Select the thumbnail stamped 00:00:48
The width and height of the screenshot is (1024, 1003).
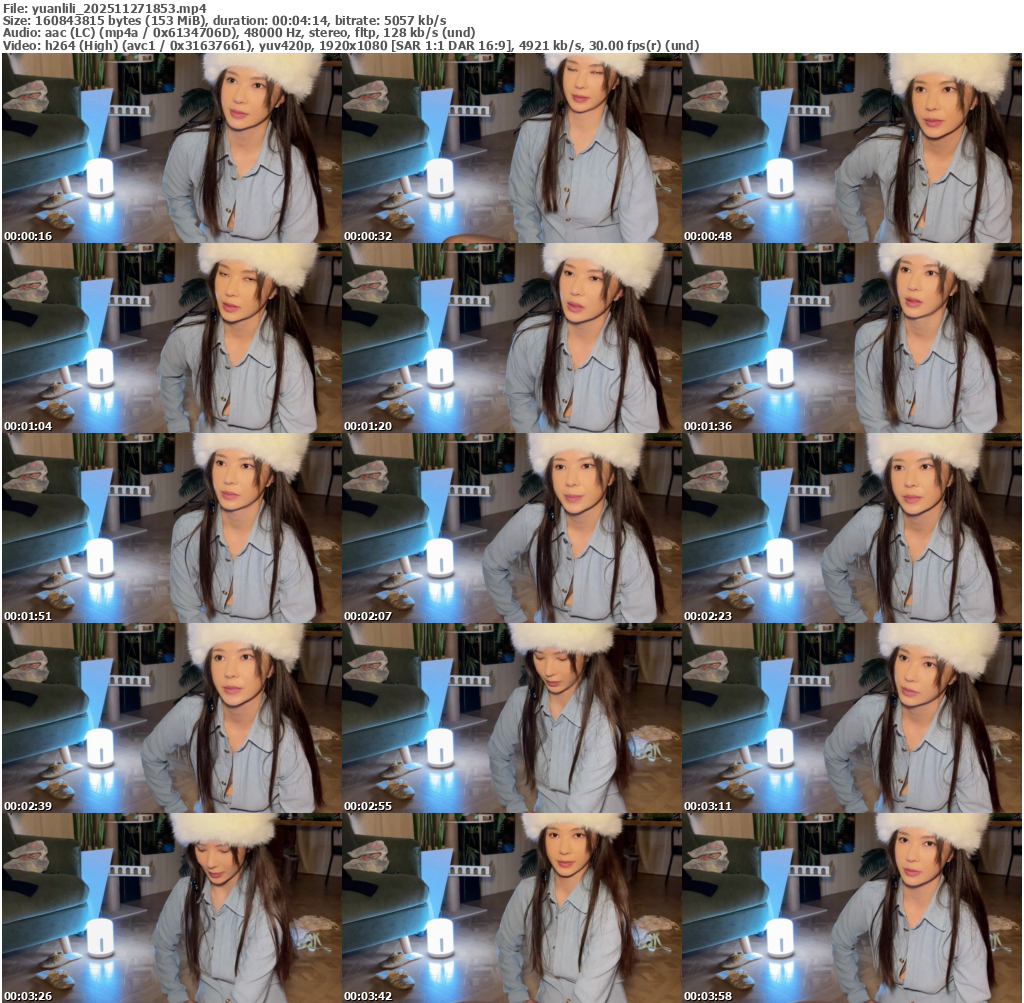click(852, 148)
